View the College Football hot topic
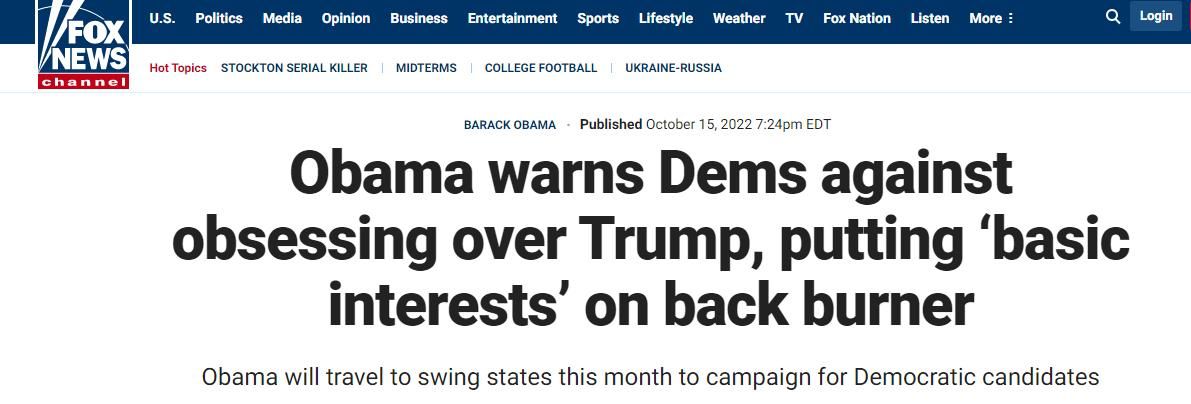Image resolution: width=1191 pixels, height=404 pixels. 541,68
